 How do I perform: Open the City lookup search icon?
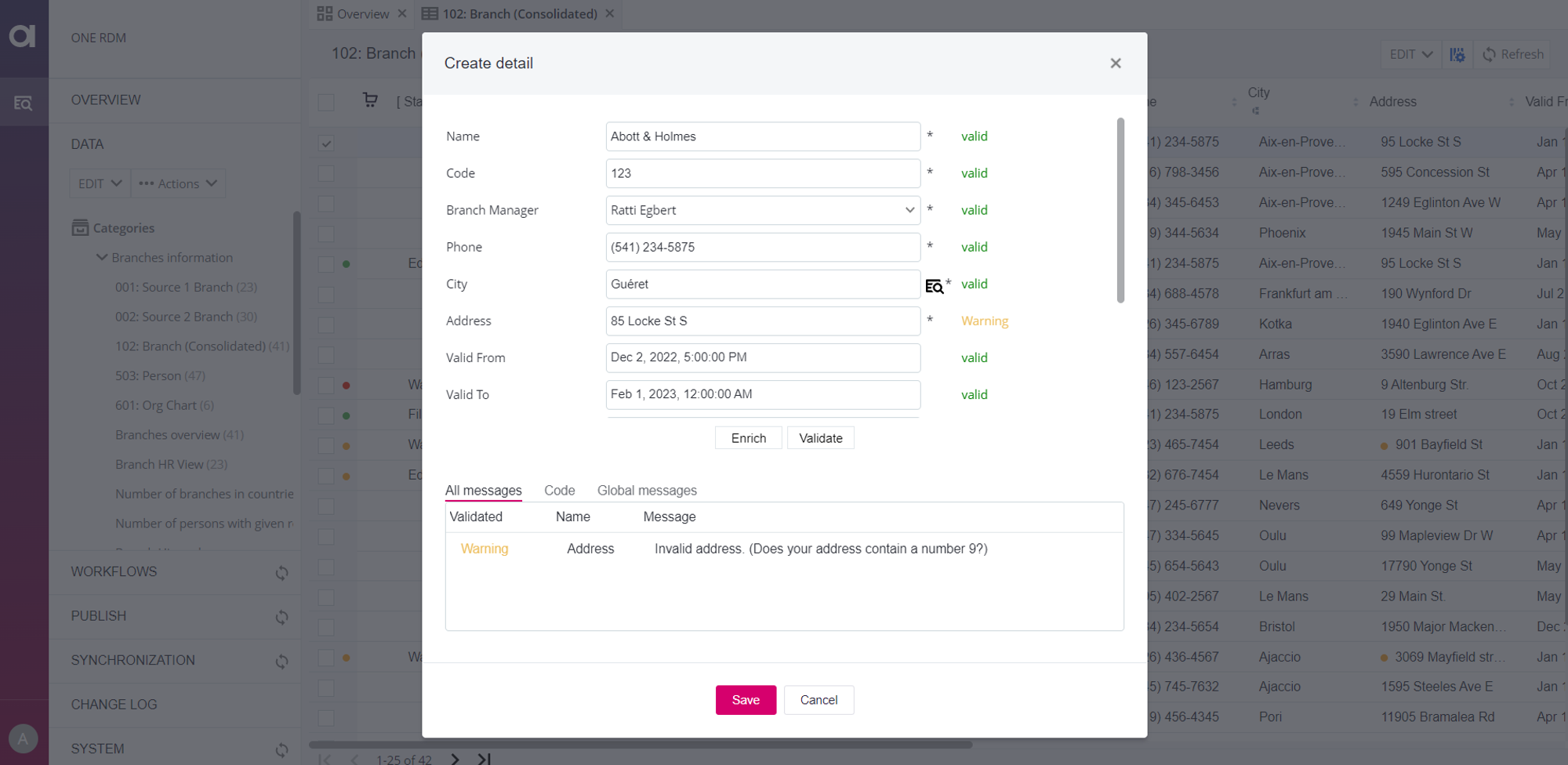click(x=934, y=286)
